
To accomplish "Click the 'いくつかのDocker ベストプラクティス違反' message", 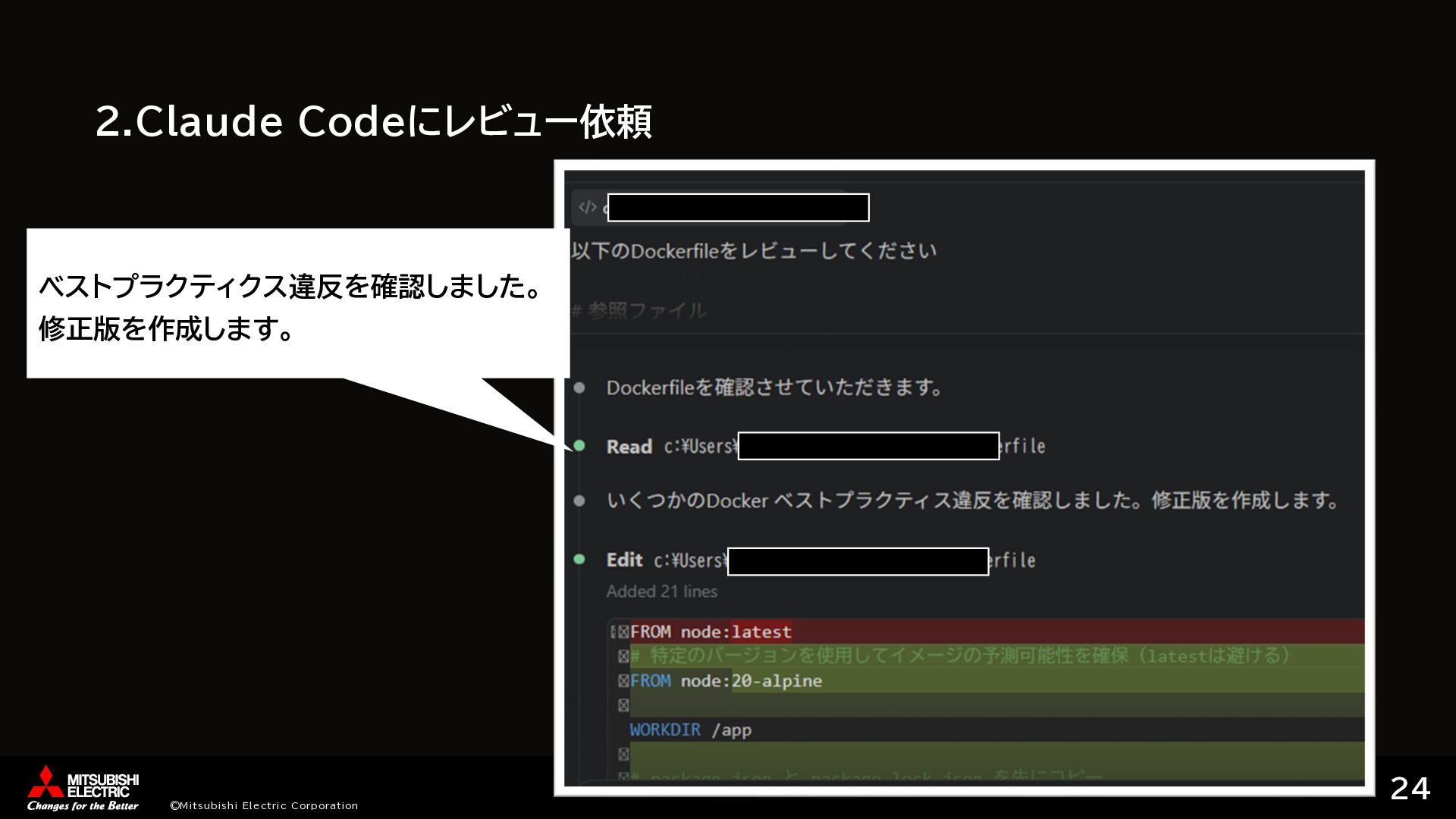I will [972, 500].
